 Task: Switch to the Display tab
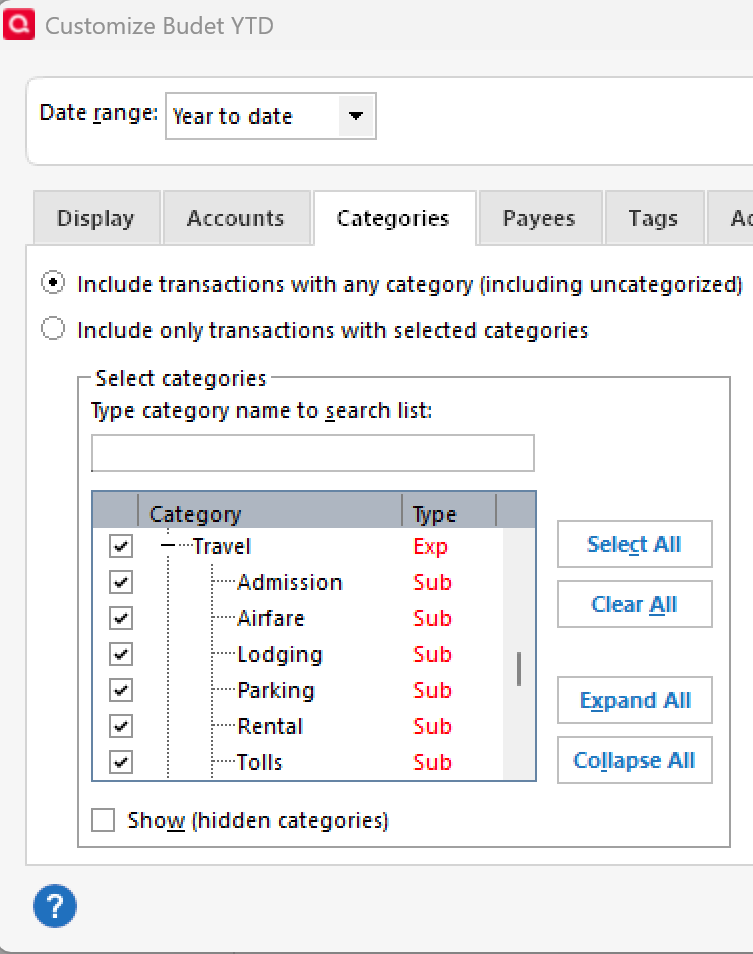click(x=95, y=218)
